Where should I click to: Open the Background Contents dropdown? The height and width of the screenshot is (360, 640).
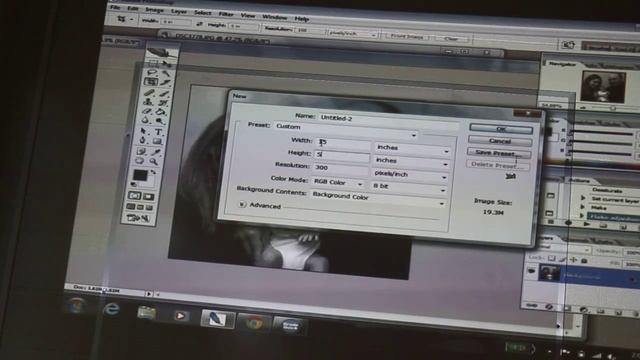(x=378, y=199)
